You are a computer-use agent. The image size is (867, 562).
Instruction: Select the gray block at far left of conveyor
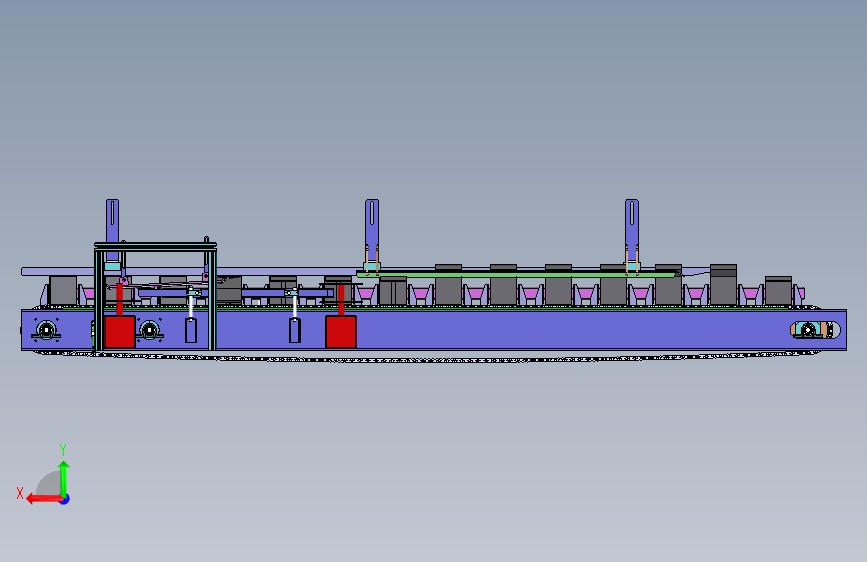tap(63, 290)
